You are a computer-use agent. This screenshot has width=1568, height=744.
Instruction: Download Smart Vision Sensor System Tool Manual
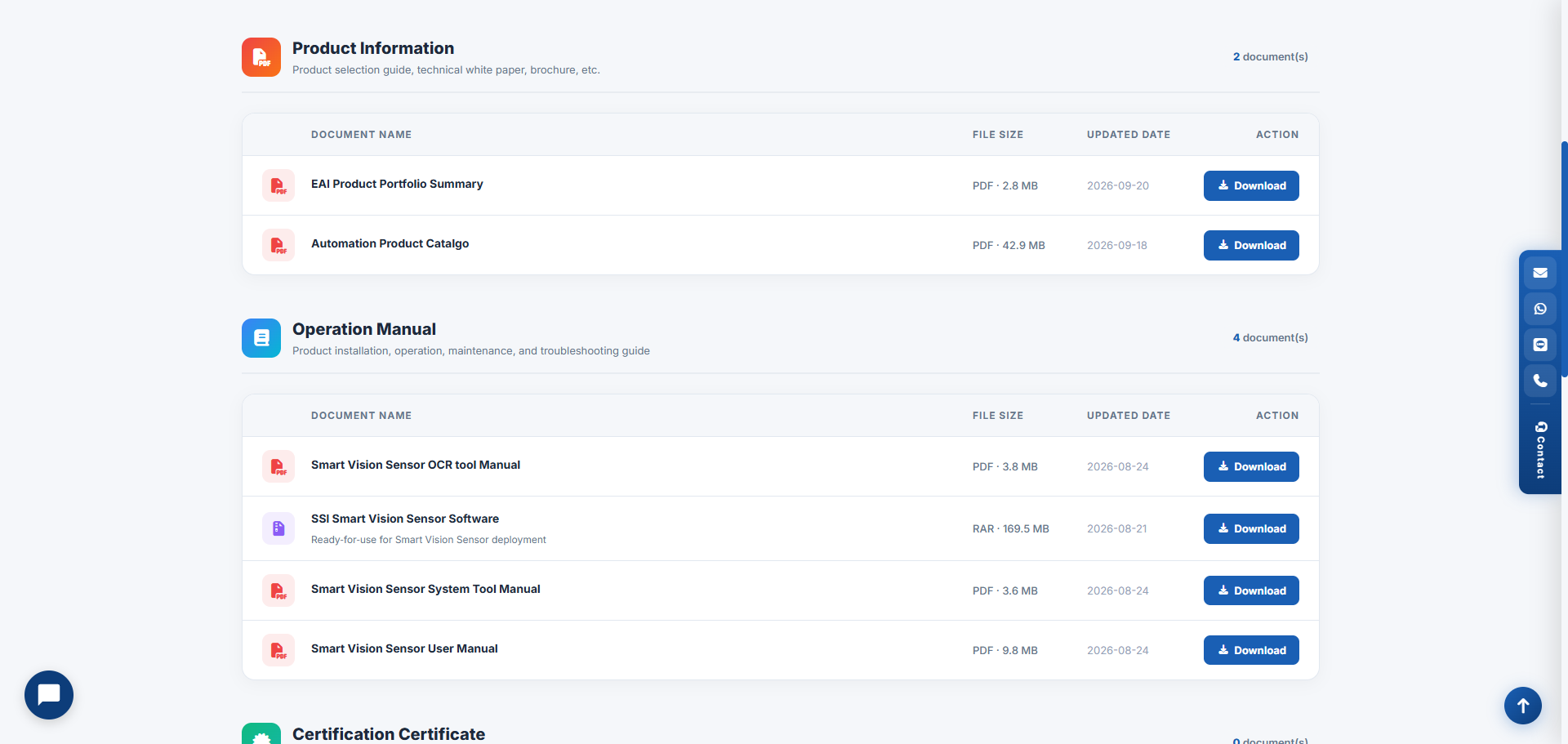pos(1251,590)
